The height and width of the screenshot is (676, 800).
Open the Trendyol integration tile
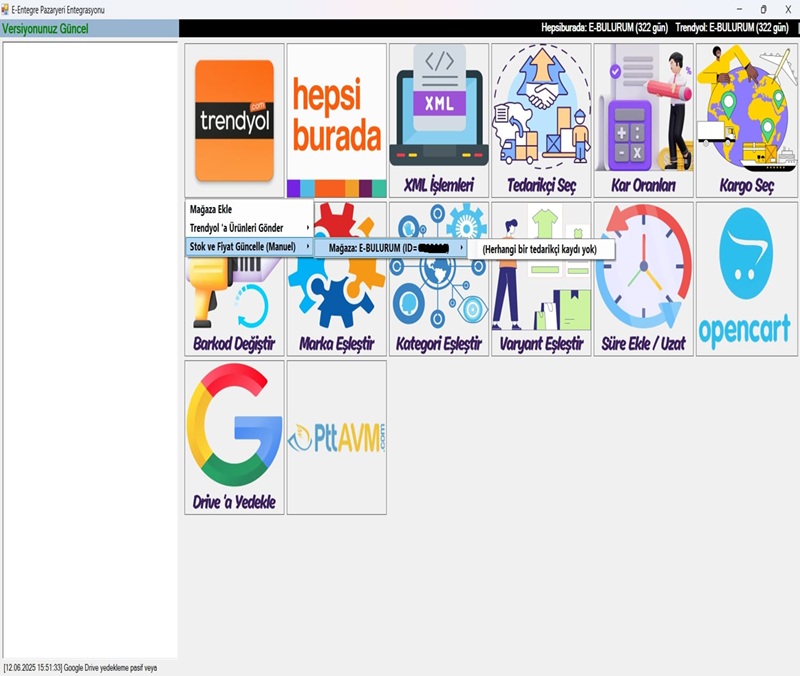234,120
